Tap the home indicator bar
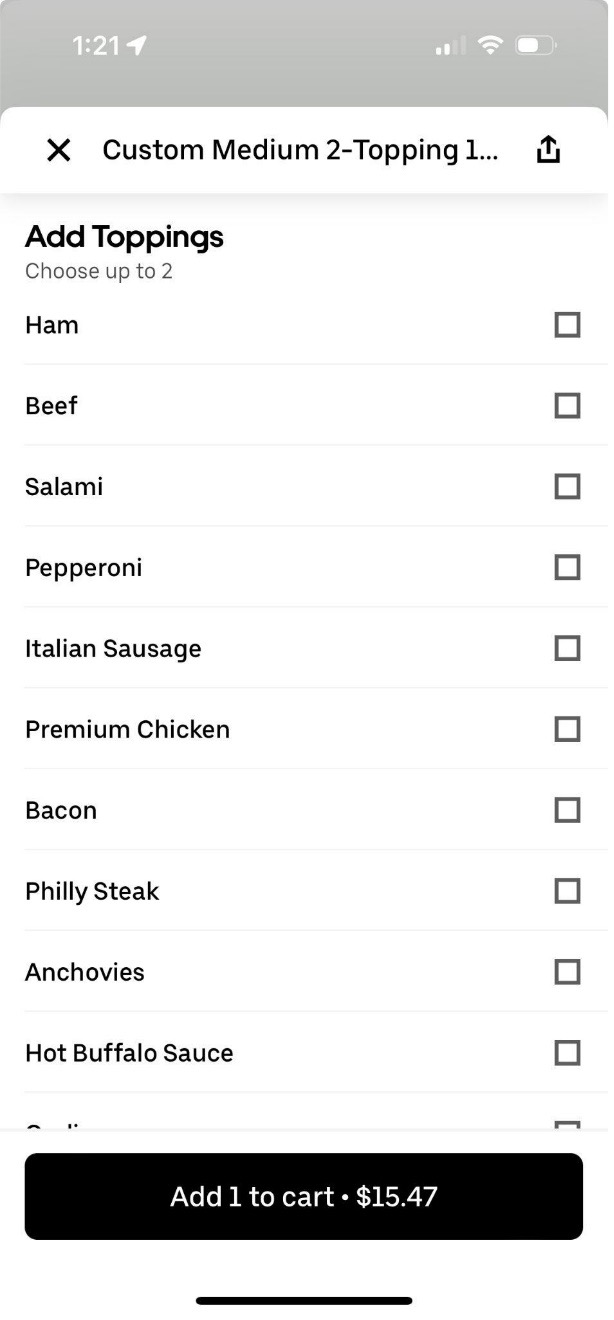The width and height of the screenshot is (614, 1320). click(x=304, y=1301)
